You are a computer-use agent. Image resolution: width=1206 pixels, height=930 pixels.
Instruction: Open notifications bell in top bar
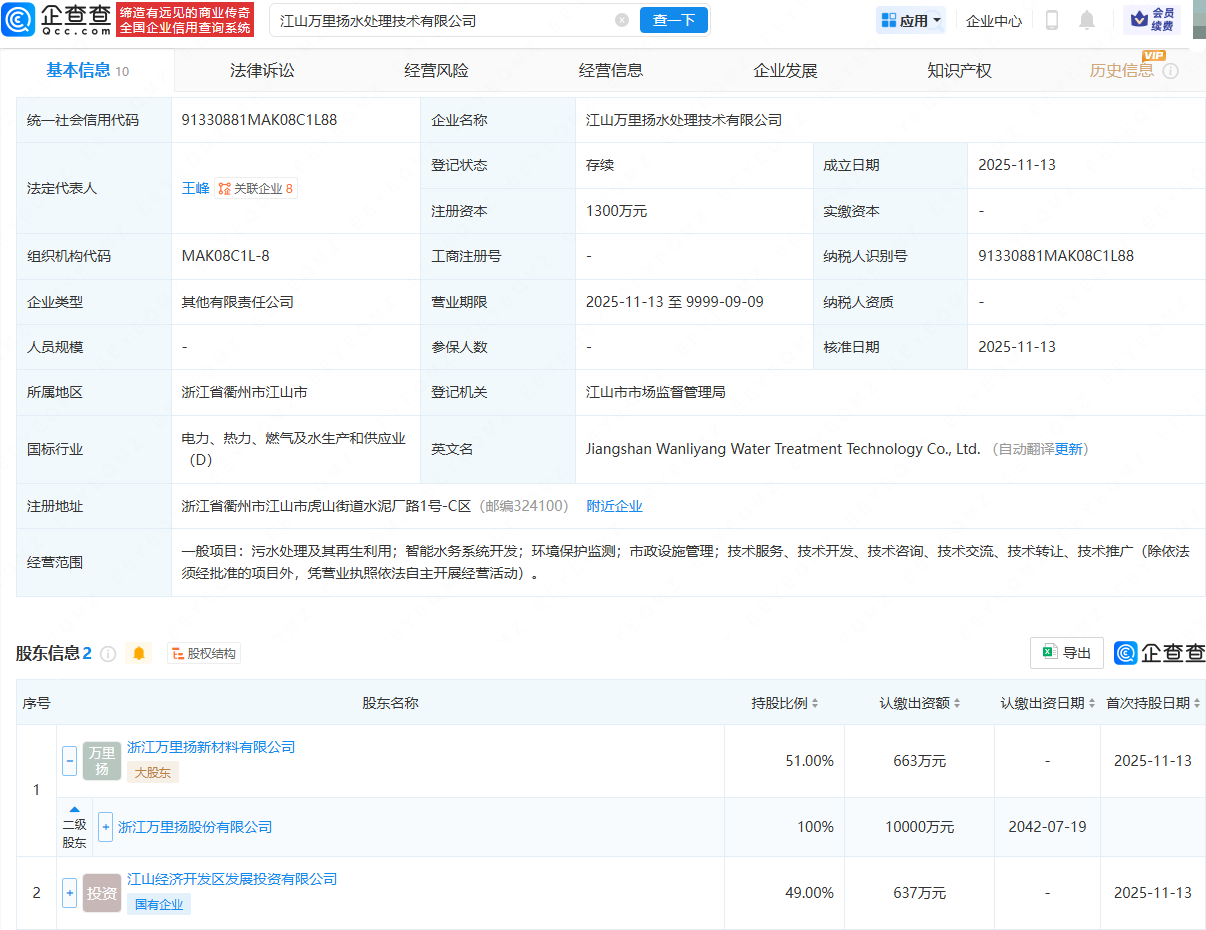[1087, 20]
